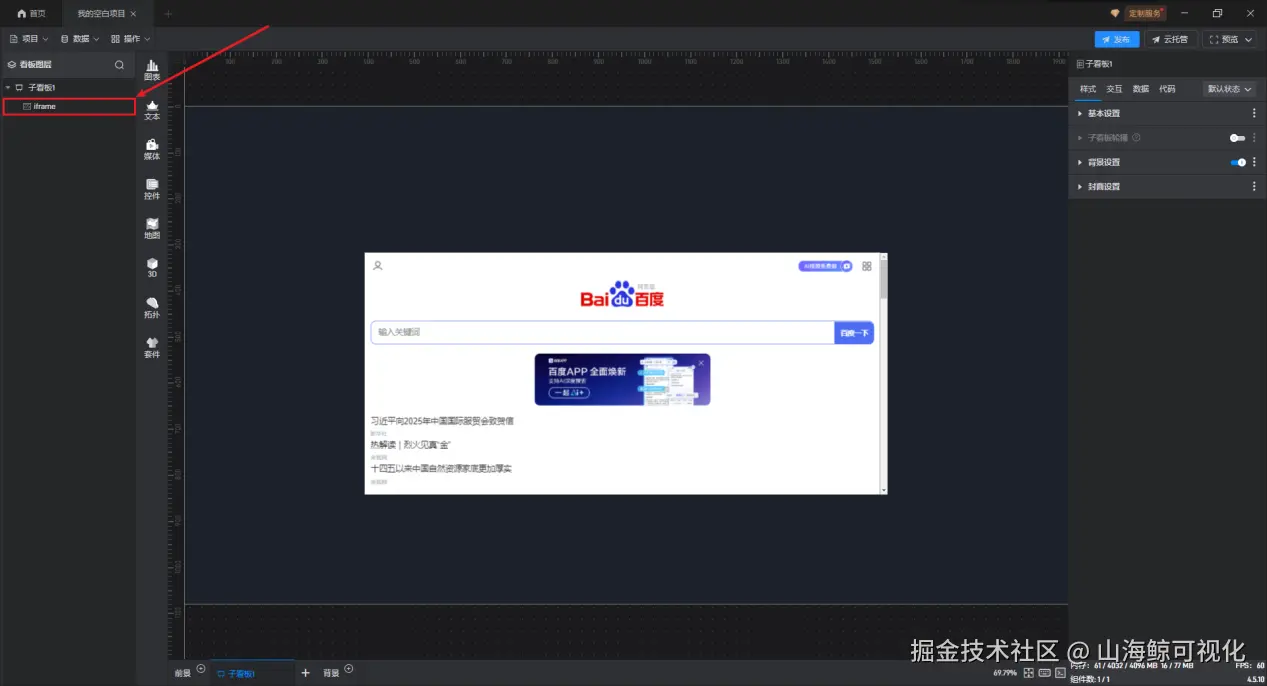Screen dimensions: 1267x686
Task: Switch to the 样式 tab
Action: click(x=1087, y=89)
